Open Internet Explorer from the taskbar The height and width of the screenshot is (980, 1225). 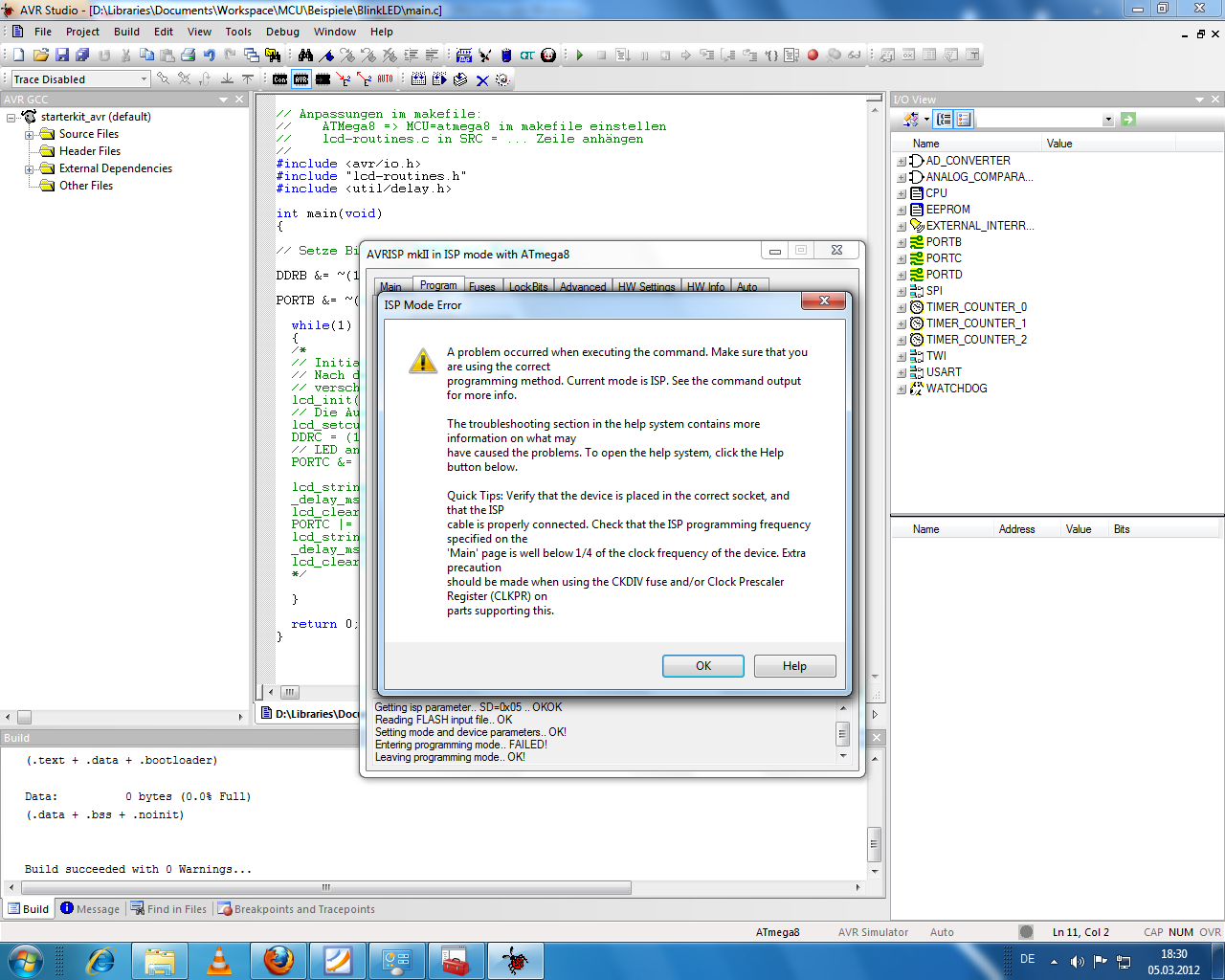coord(100,961)
